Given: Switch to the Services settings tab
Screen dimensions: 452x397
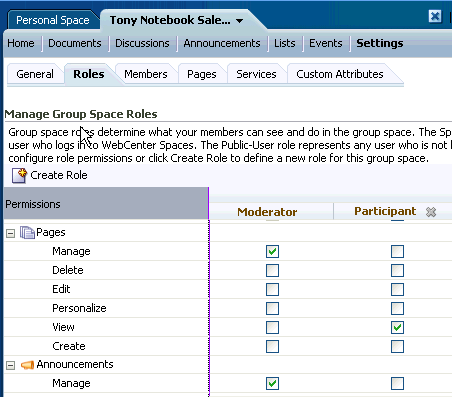Looking at the screenshot, I should (x=256, y=74).
